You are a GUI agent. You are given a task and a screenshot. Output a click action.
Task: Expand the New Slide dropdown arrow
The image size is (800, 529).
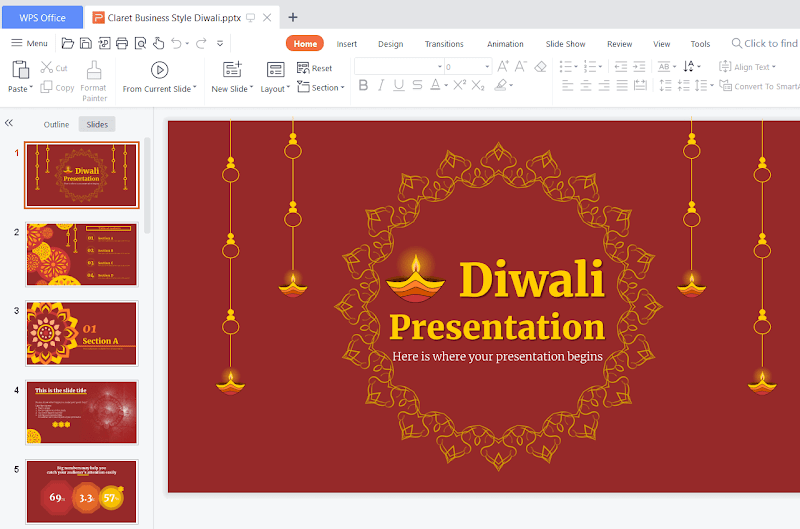pos(252,88)
